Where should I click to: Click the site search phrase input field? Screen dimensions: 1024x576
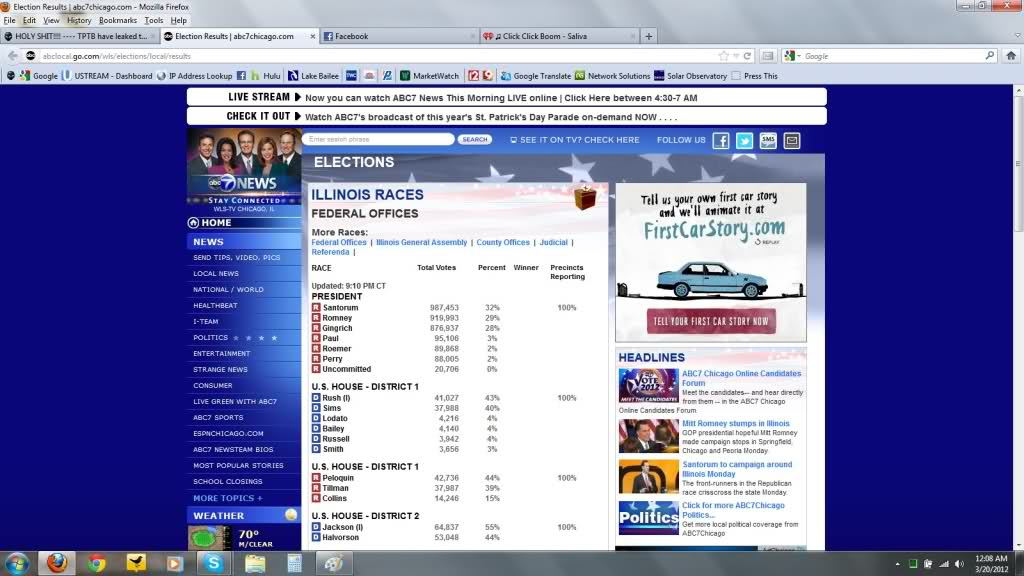(x=378, y=140)
